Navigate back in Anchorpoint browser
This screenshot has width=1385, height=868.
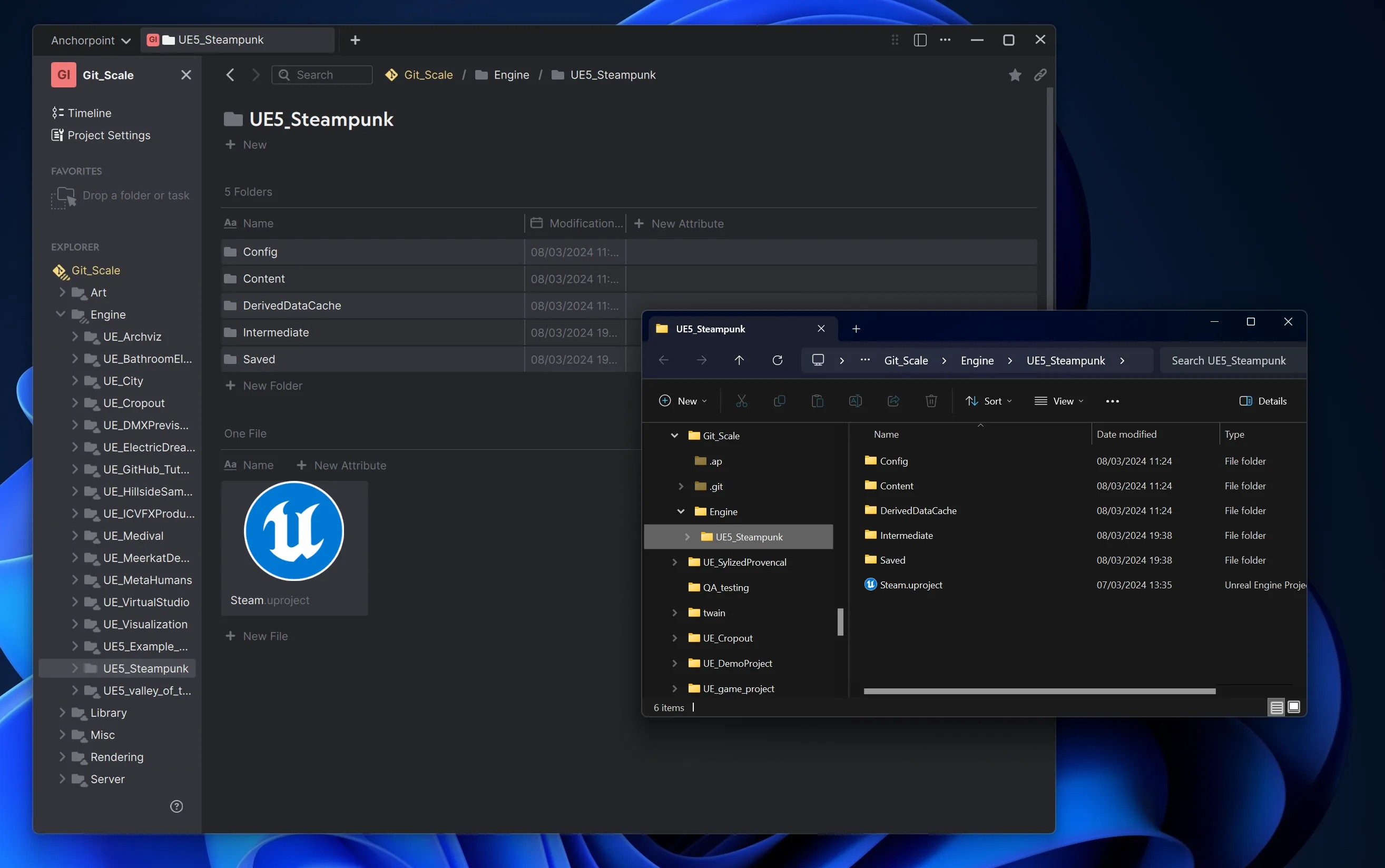(230, 75)
